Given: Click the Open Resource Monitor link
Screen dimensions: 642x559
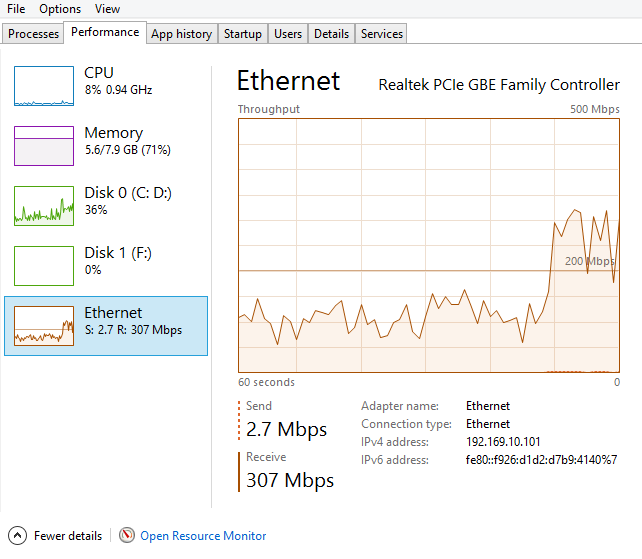Looking at the screenshot, I should 203,536.
